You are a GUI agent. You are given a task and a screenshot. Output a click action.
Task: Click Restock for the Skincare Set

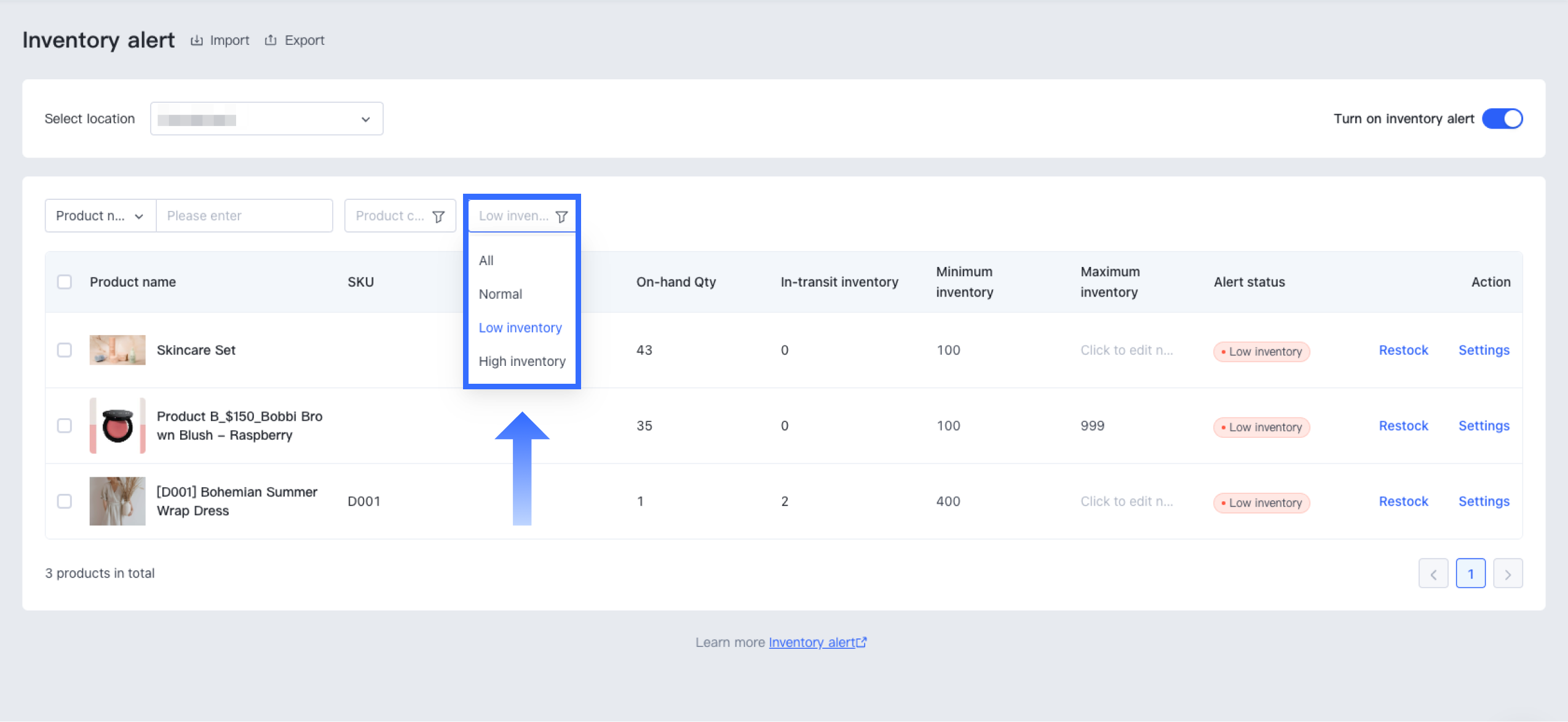(1403, 350)
